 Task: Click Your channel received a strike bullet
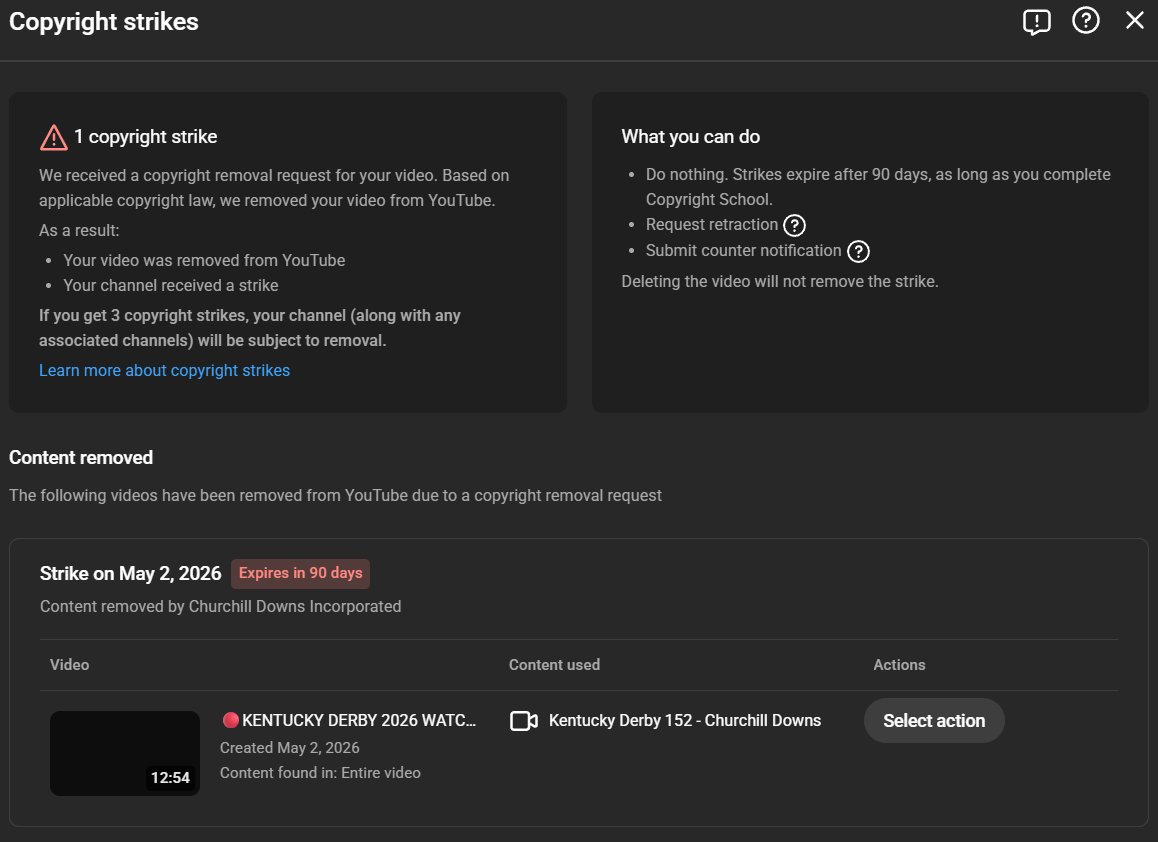(x=171, y=285)
